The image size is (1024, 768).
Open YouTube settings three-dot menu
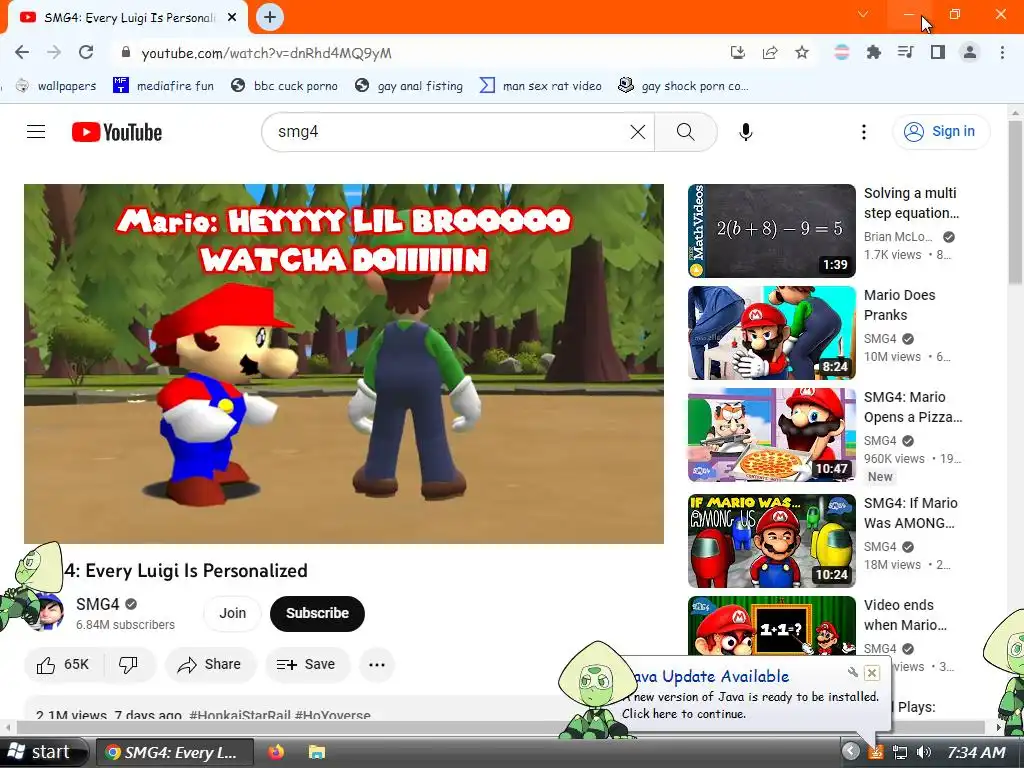tap(863, 132)
